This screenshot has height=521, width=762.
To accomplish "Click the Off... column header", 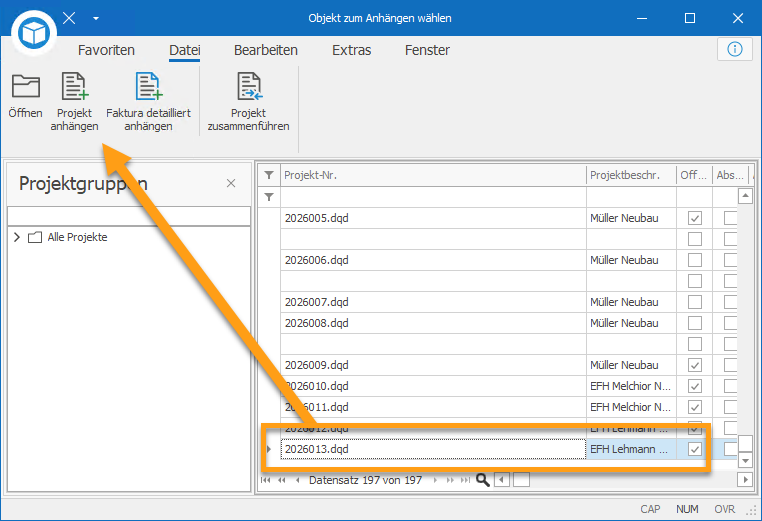I will point(694,175).
